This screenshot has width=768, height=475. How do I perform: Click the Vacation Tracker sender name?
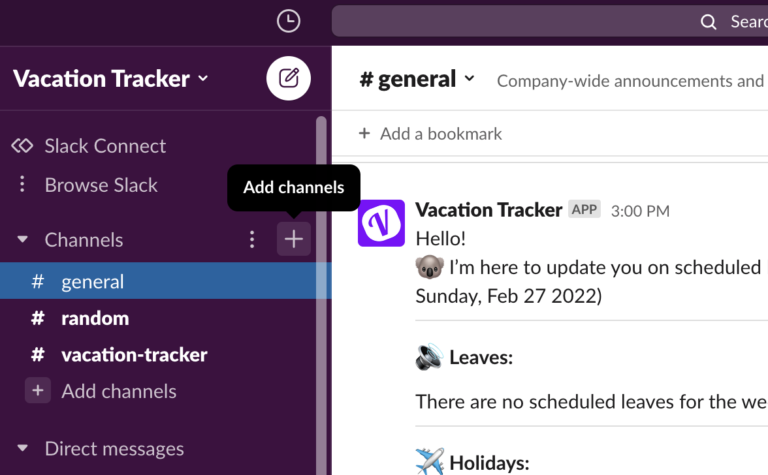click(488, 210)
